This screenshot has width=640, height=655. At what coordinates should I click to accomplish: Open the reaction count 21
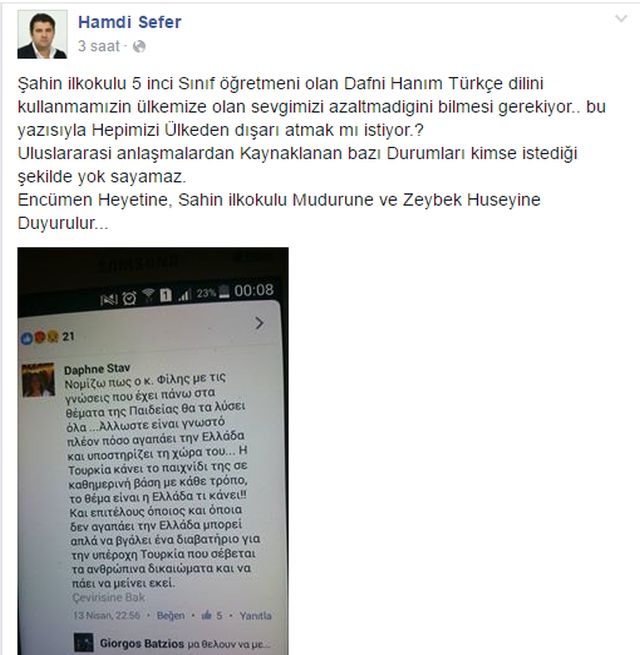click(x=69, y=336)
